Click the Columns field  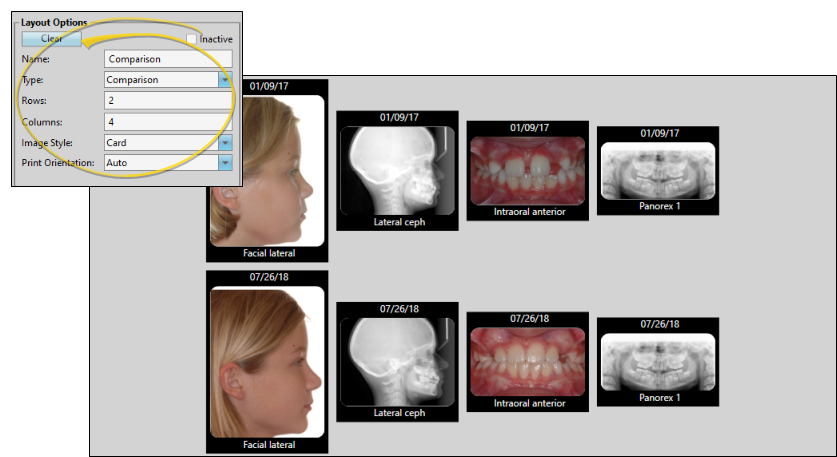click(x=167, y=122)
